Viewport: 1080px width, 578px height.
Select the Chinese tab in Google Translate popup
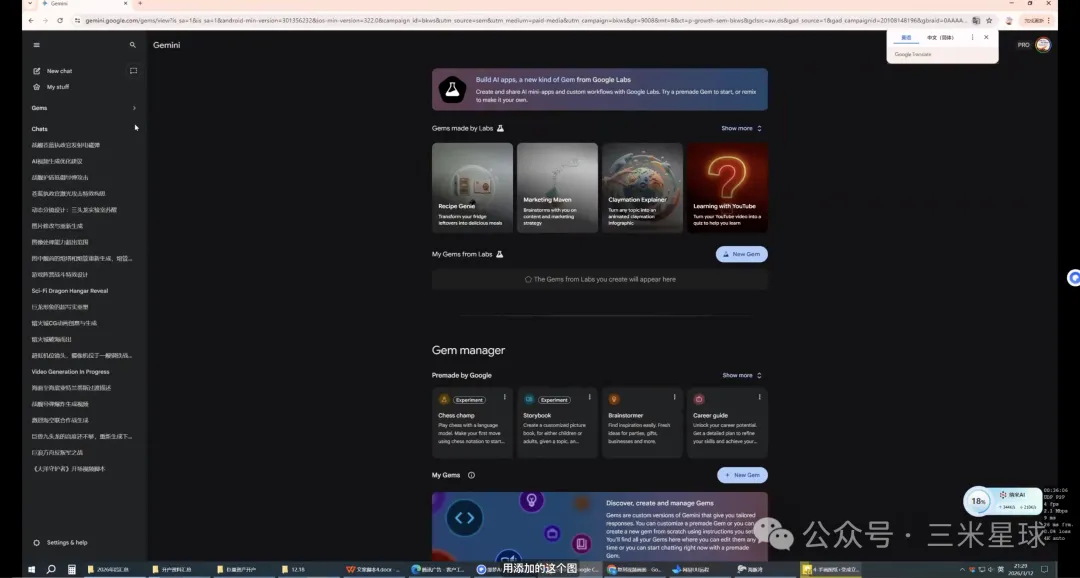coord(940,38)
